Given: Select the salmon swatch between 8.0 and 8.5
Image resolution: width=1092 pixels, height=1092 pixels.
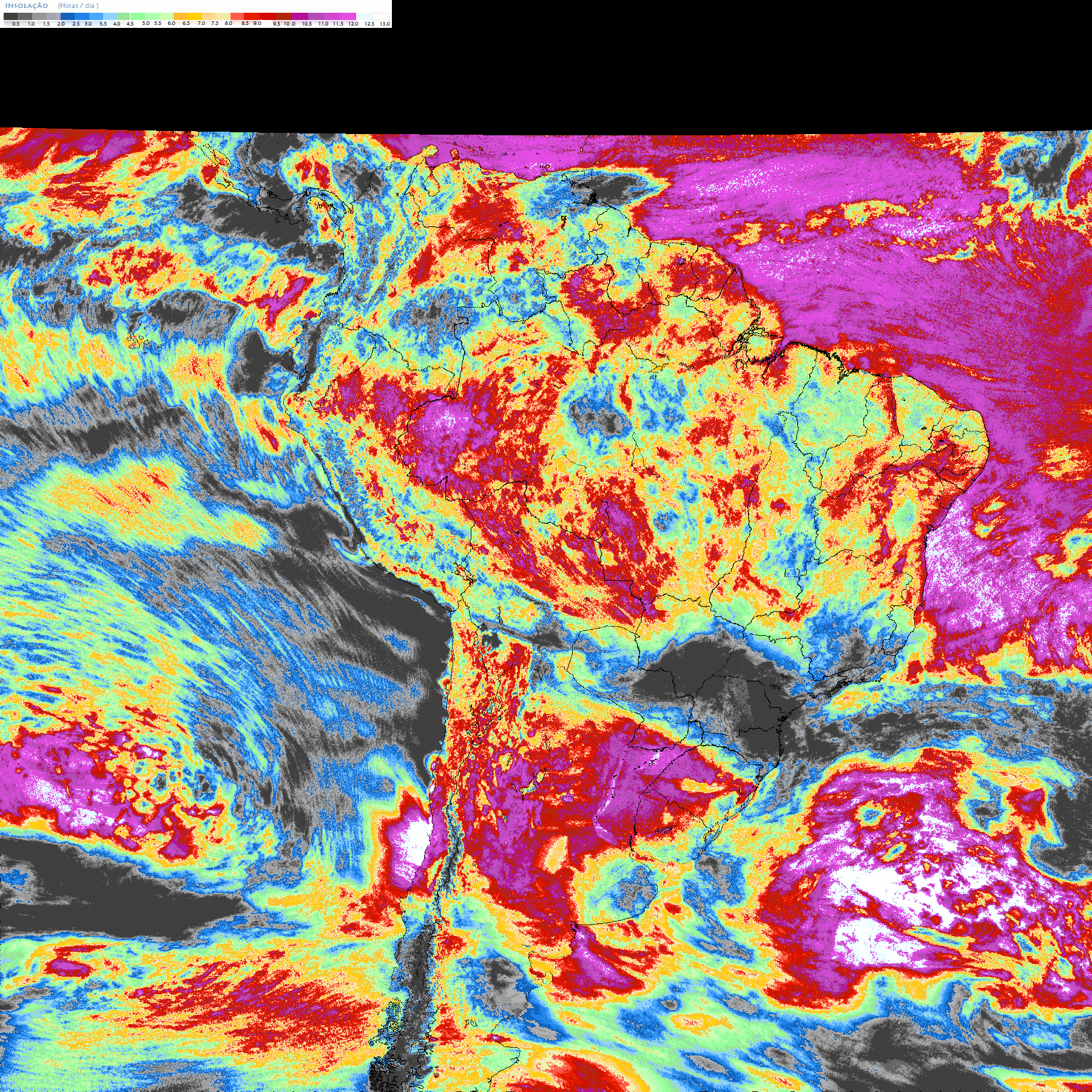Looking at the screenshot, I should [237, 16].
